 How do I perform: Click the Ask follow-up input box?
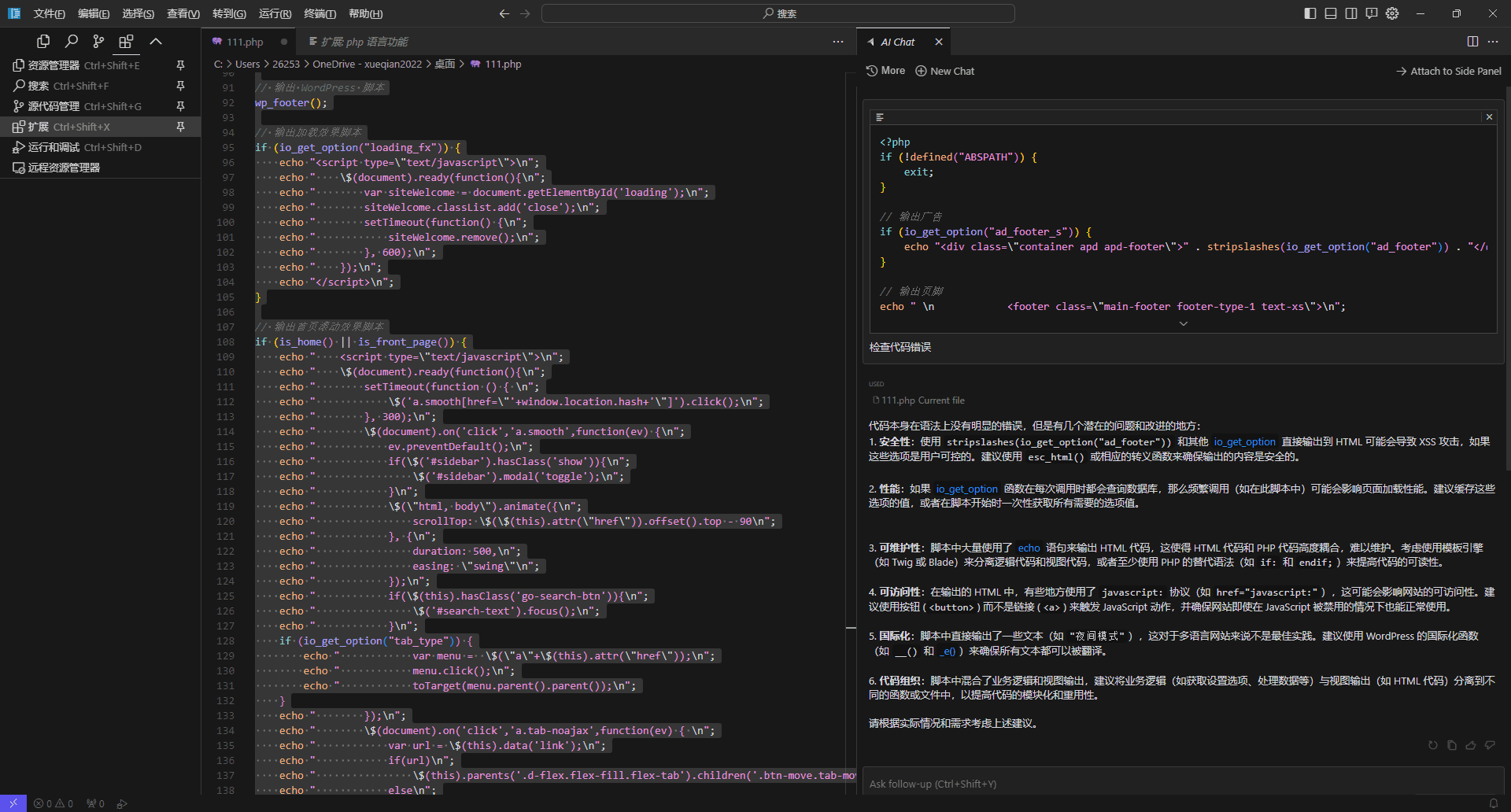[x=1183, y=784]
